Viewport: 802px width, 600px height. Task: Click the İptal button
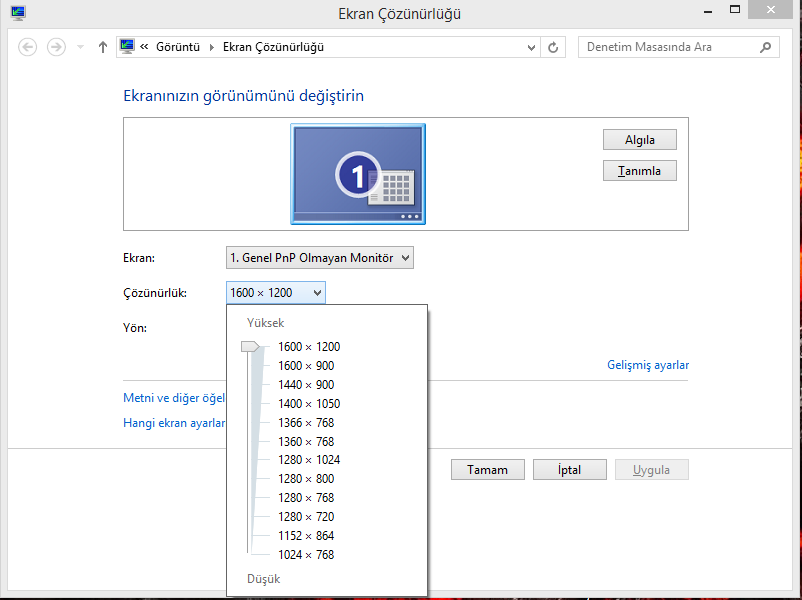(x=570, y=470)
